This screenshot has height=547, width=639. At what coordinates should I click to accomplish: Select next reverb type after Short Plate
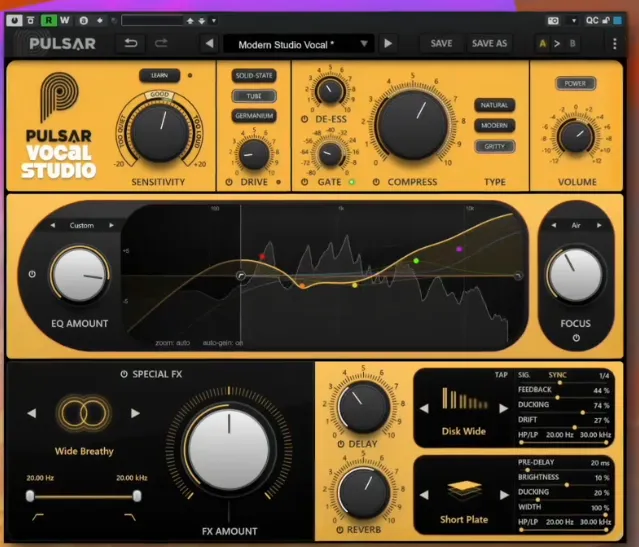pyautogui.click(x=504, y=495)
